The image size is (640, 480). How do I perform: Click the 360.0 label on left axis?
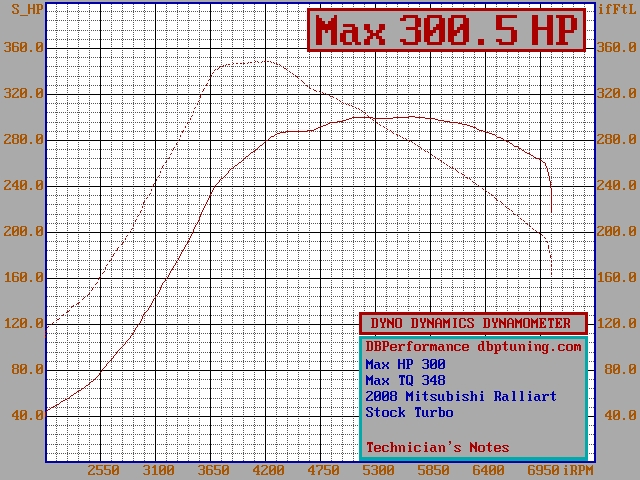22,47
